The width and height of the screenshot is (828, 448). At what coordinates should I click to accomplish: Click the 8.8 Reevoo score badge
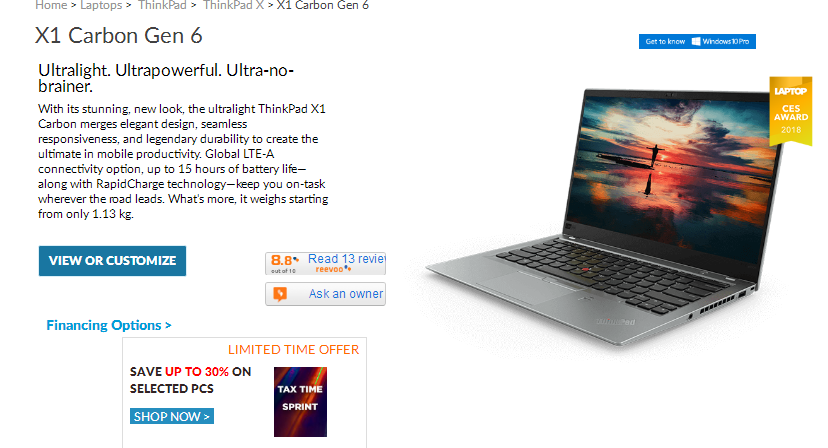(x=284, y=263)
